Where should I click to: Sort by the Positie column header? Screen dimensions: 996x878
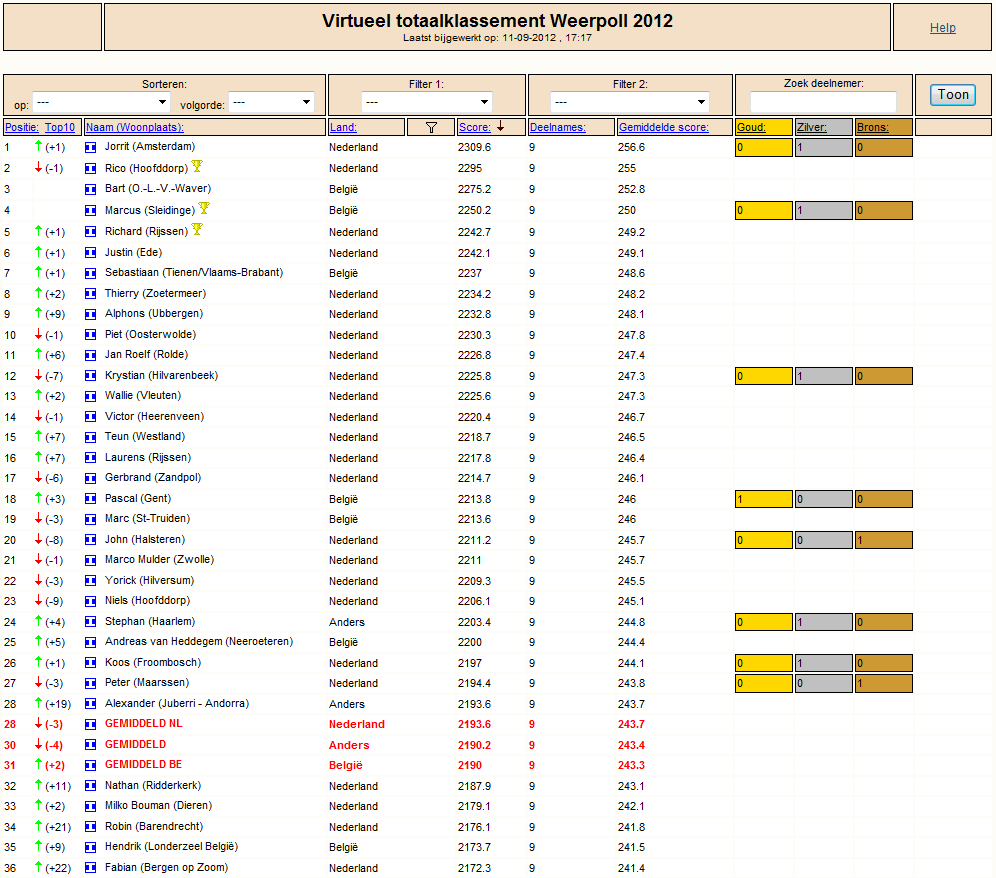(x=22, y=127)
